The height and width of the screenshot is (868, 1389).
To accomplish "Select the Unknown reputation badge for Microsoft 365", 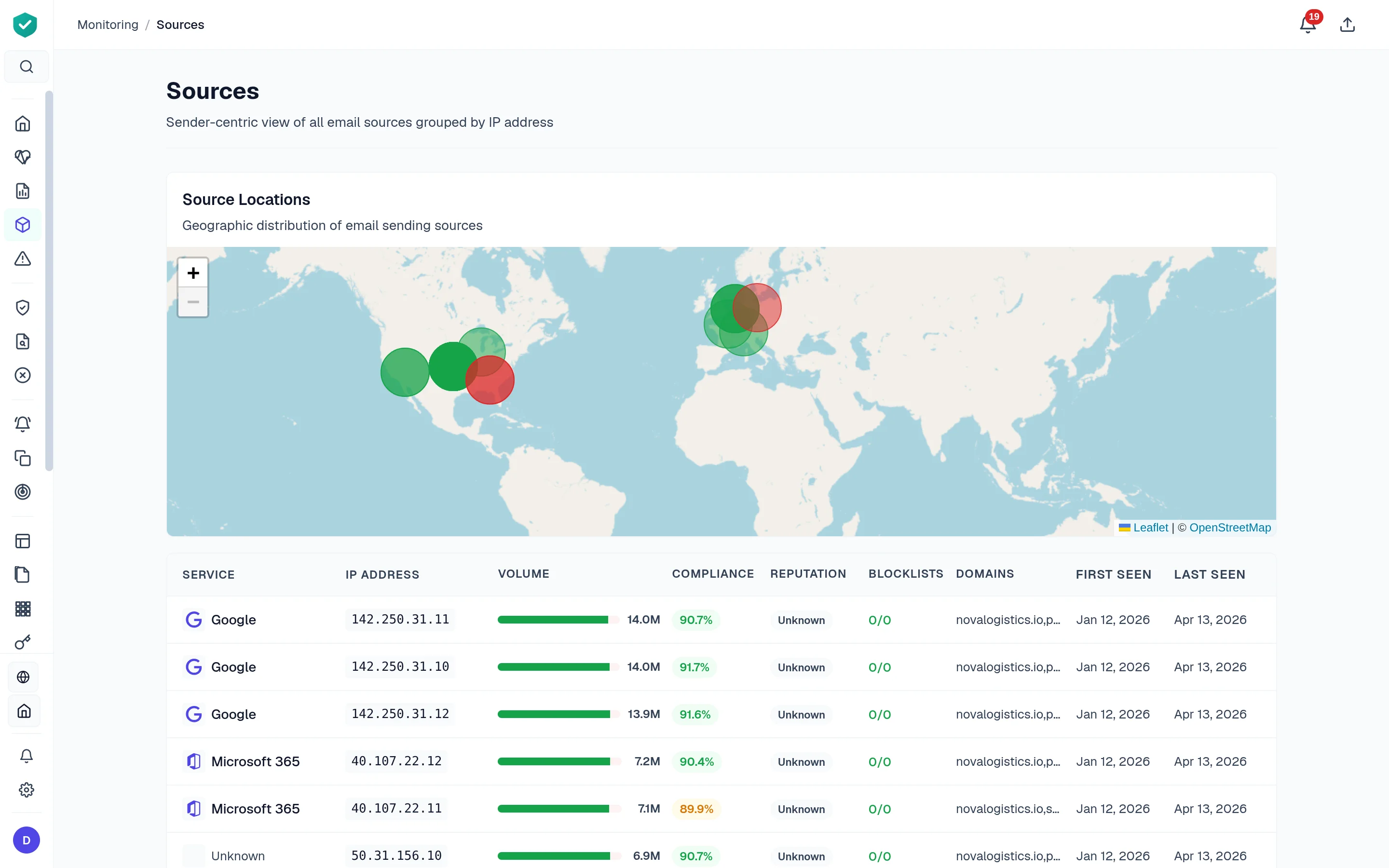I will point(801,761).
